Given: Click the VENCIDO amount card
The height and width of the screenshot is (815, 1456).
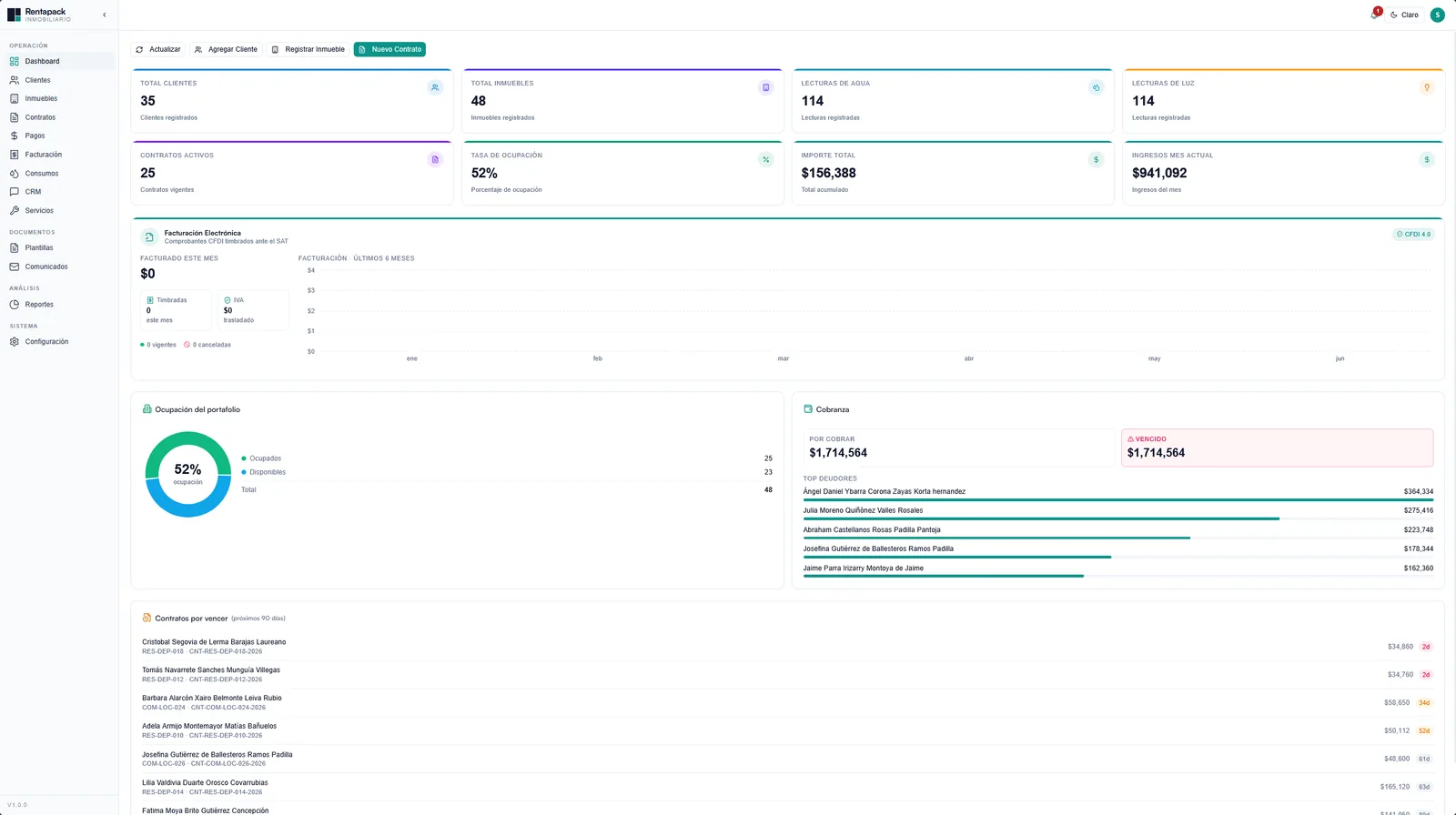Looking at the screenshot, I should [x=1277, y=448].
